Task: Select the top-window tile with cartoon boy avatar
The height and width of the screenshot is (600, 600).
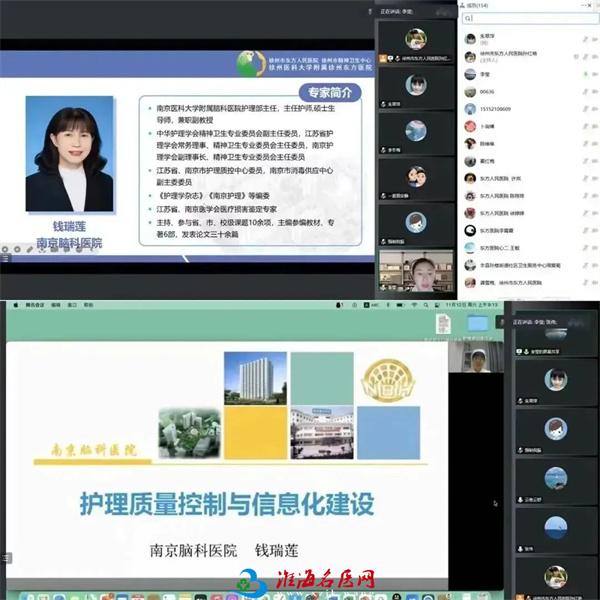Action: [x=416, y=225]
